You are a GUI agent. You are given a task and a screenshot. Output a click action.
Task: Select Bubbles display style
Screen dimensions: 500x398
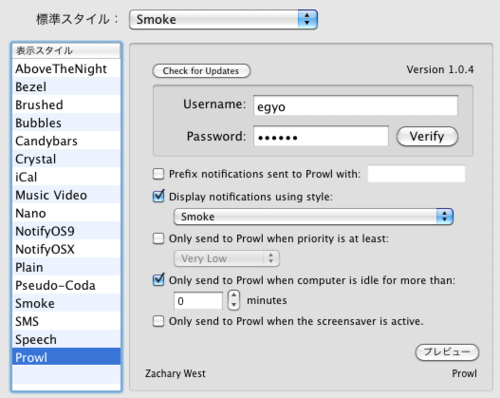point(66,123)
